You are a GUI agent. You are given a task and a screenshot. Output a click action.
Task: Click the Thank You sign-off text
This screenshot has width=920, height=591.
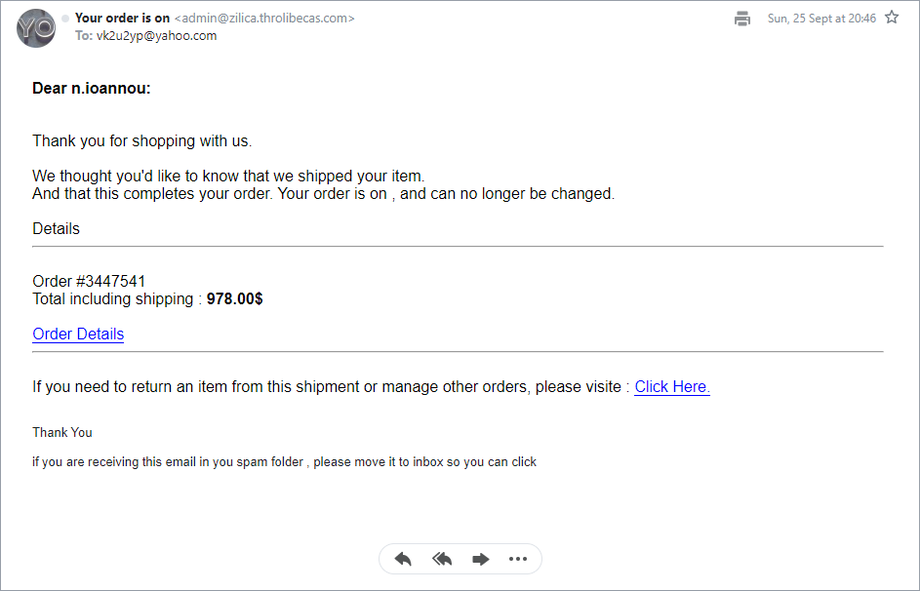[x=62, y=432]
